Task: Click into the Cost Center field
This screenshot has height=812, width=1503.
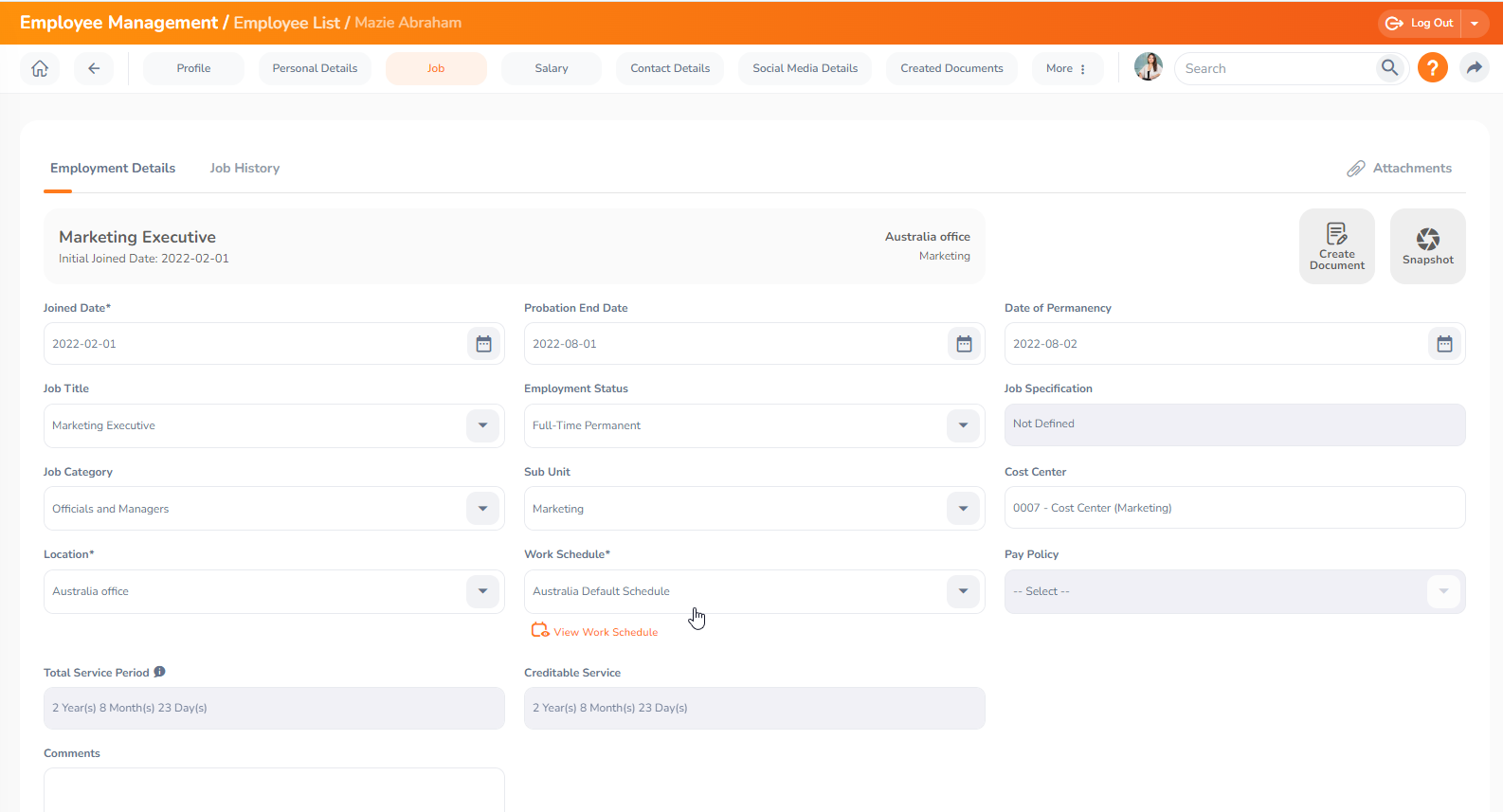Action: (x=1234, y=508)
